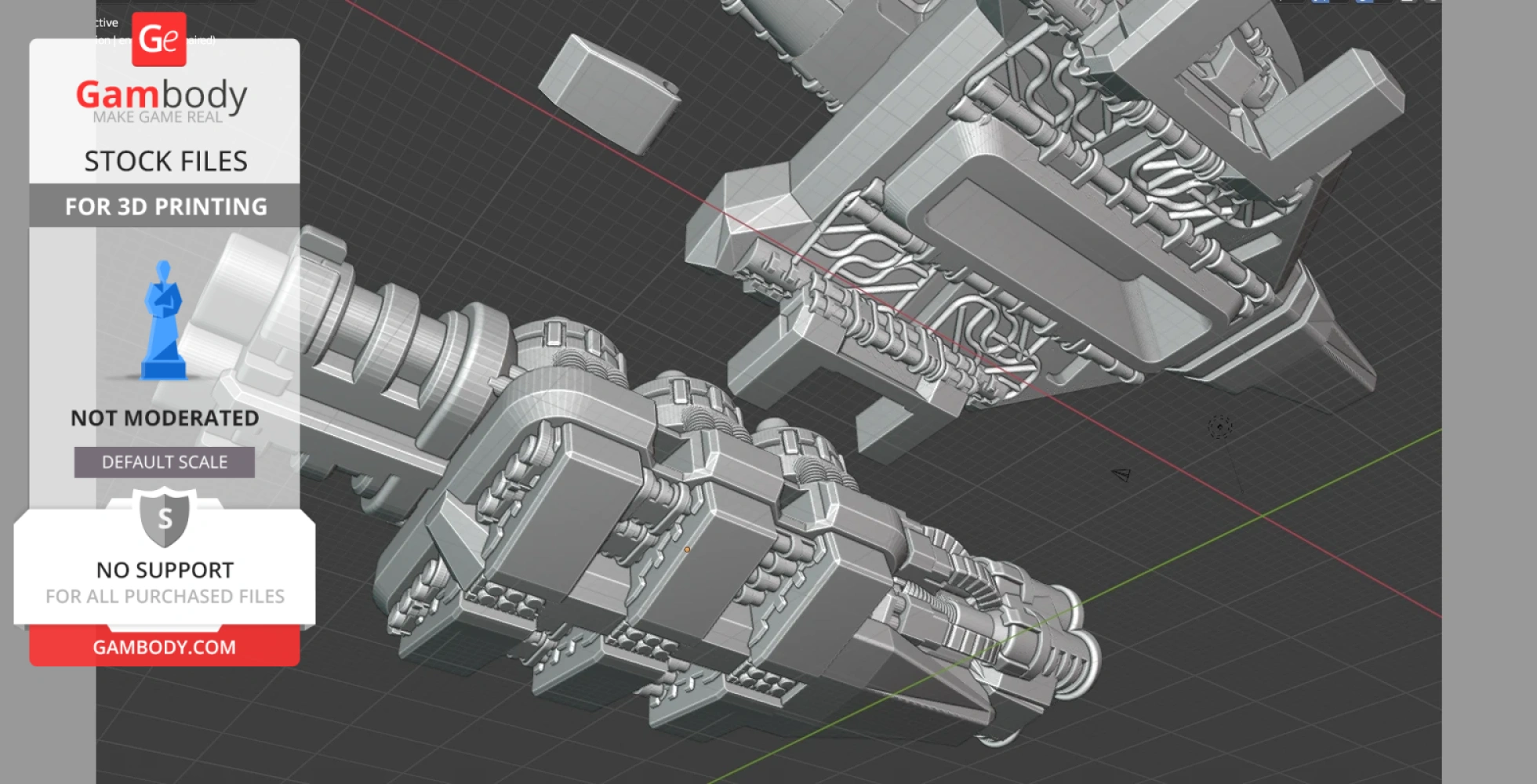Click the light gray icon near top-right corner
1537x784 pixels.
(x=1408, y=3)
